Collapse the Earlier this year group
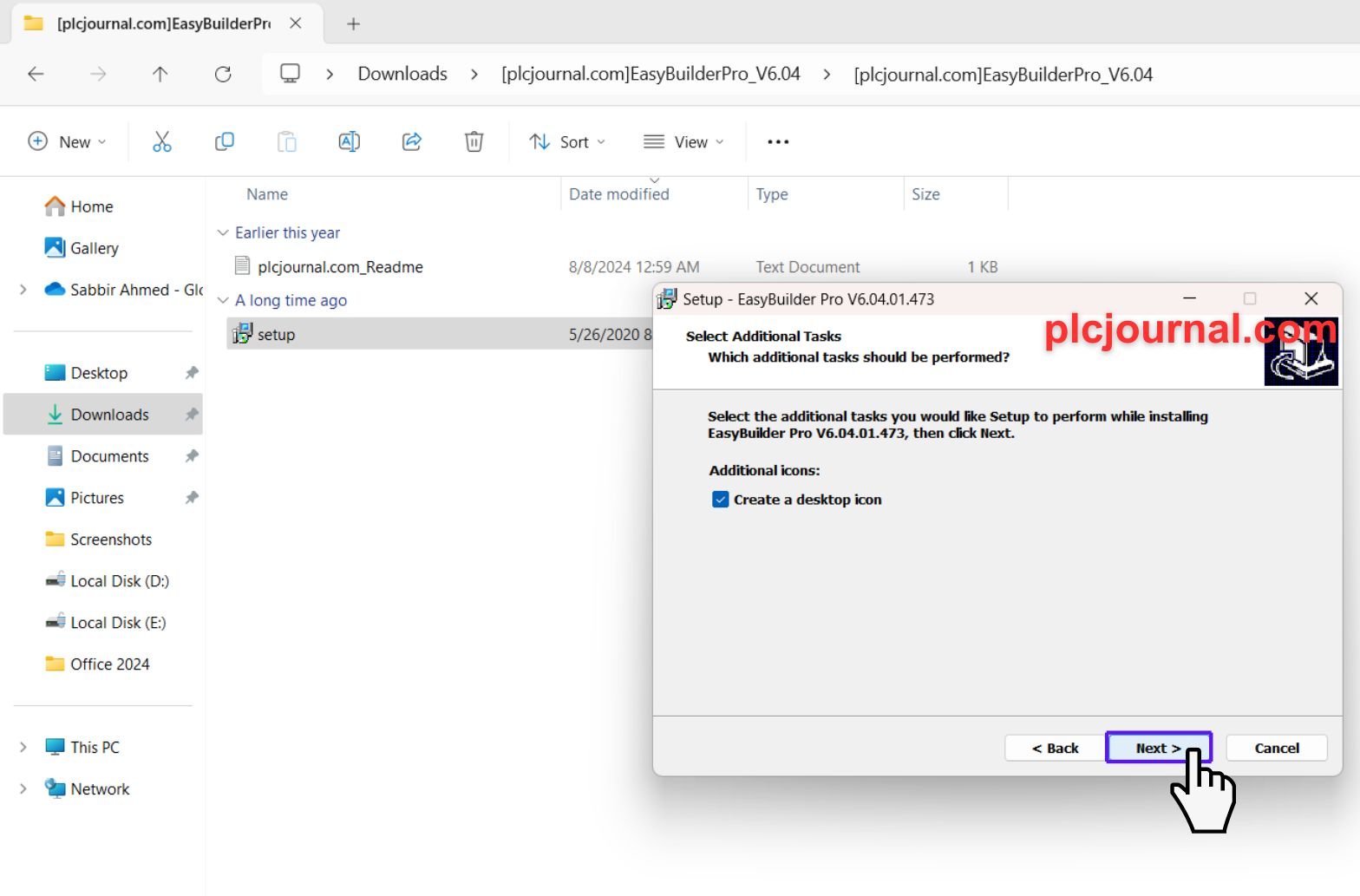This screenshot has width=1360, height=896. coord(223,232)
